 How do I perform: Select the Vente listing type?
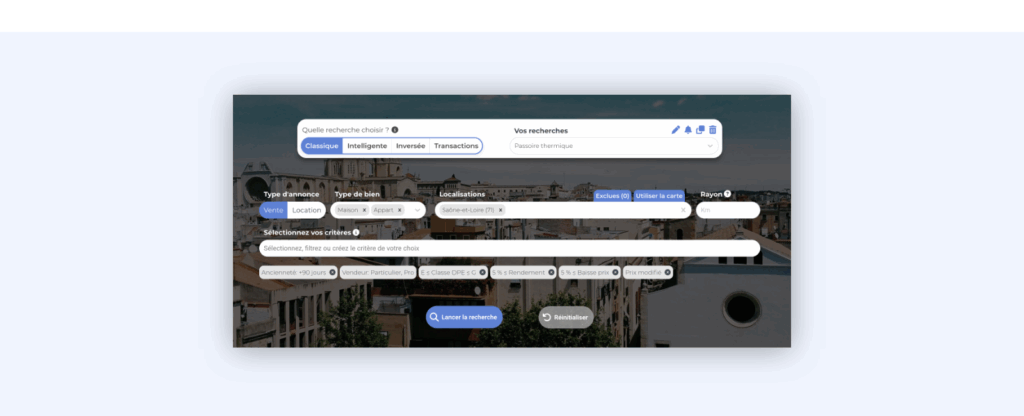(273, 210)
